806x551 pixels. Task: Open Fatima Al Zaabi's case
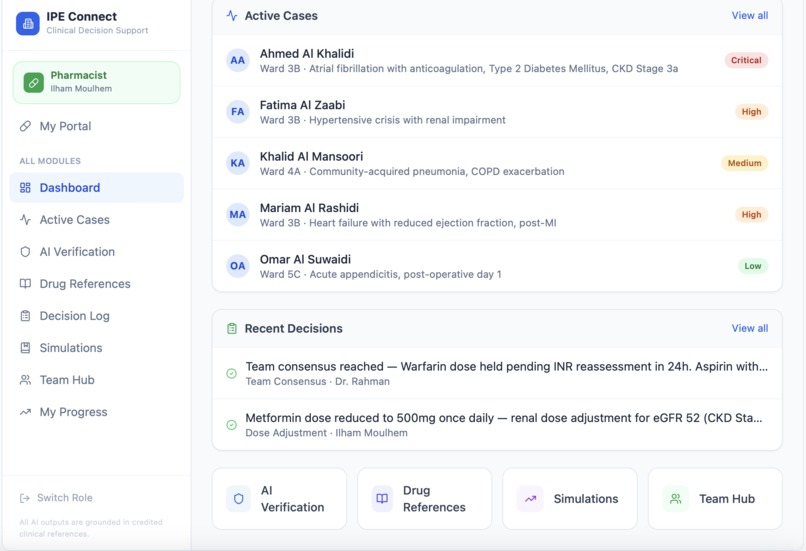pyautogui.click(x=497, y=112)
